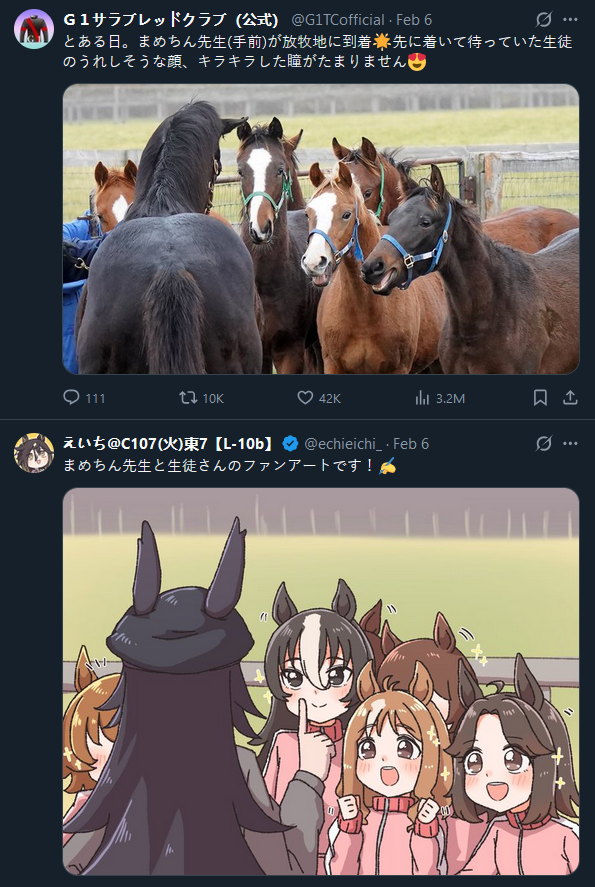Open Grok icon on echieichi_ post
Screen dimensions: 595x887
[x=544, y=444]
